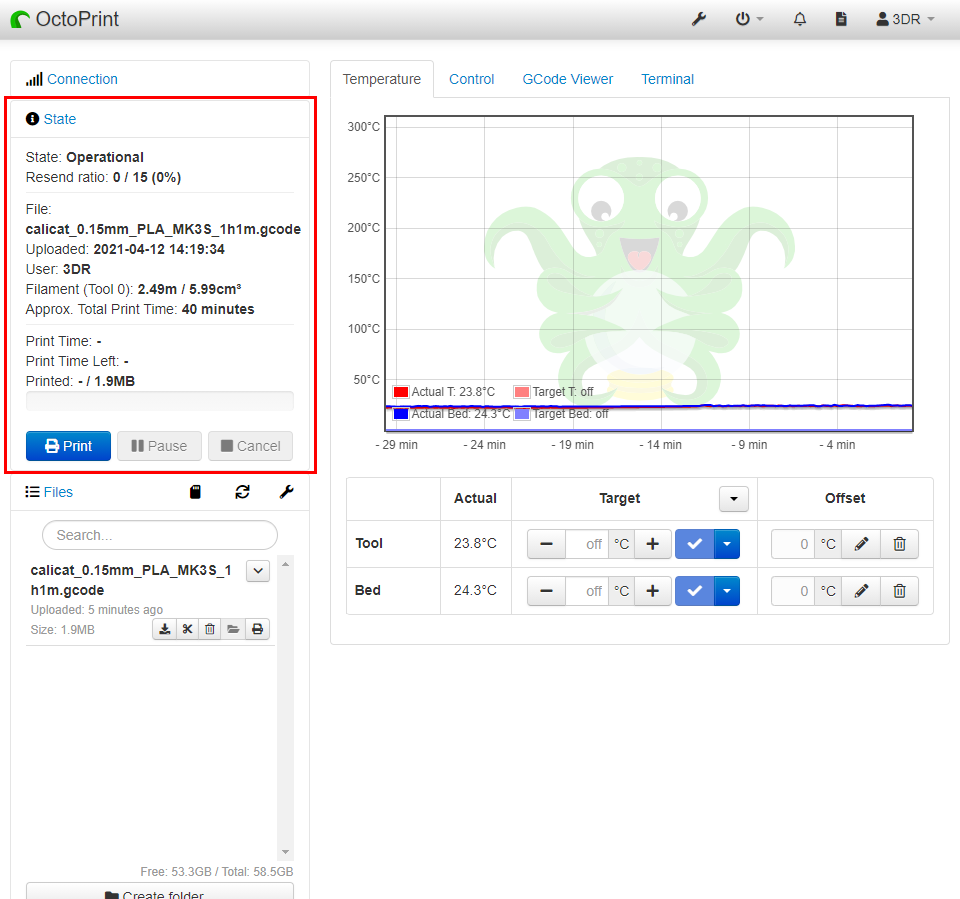Screen dimensions: 960x899
Task: Open the Terminal tab
Action: 667,79
